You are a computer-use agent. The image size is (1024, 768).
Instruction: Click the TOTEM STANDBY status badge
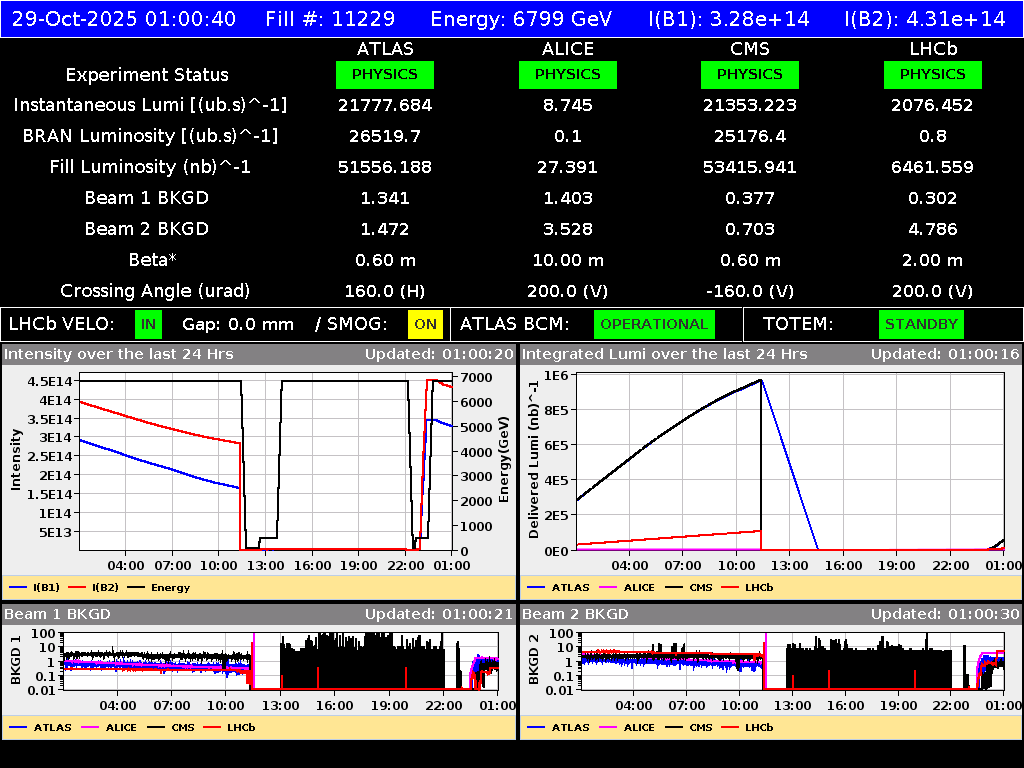pyautogui.click(x=921, y=324)
